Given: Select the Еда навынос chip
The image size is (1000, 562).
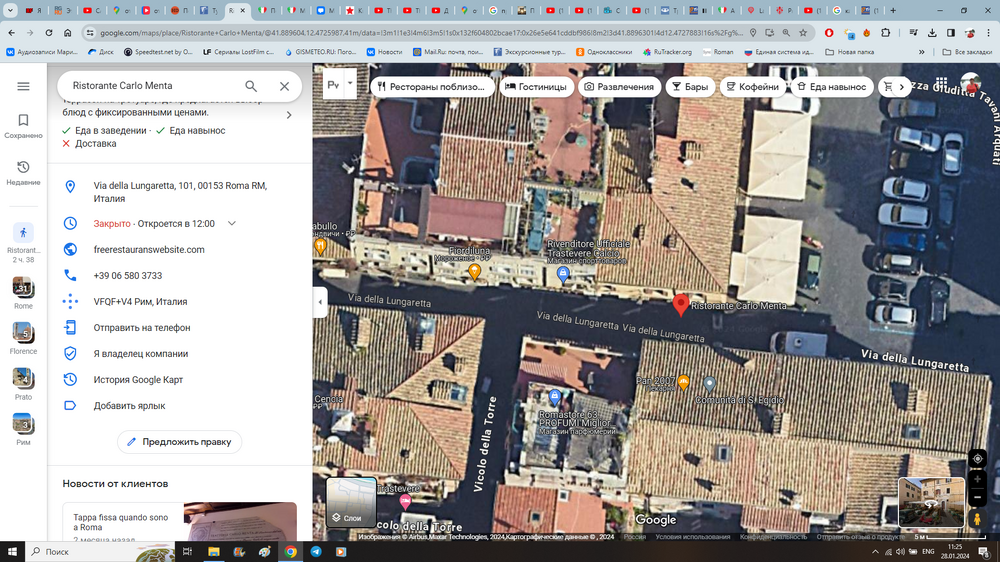Looking at the screenshot, I should coord(832,87).
